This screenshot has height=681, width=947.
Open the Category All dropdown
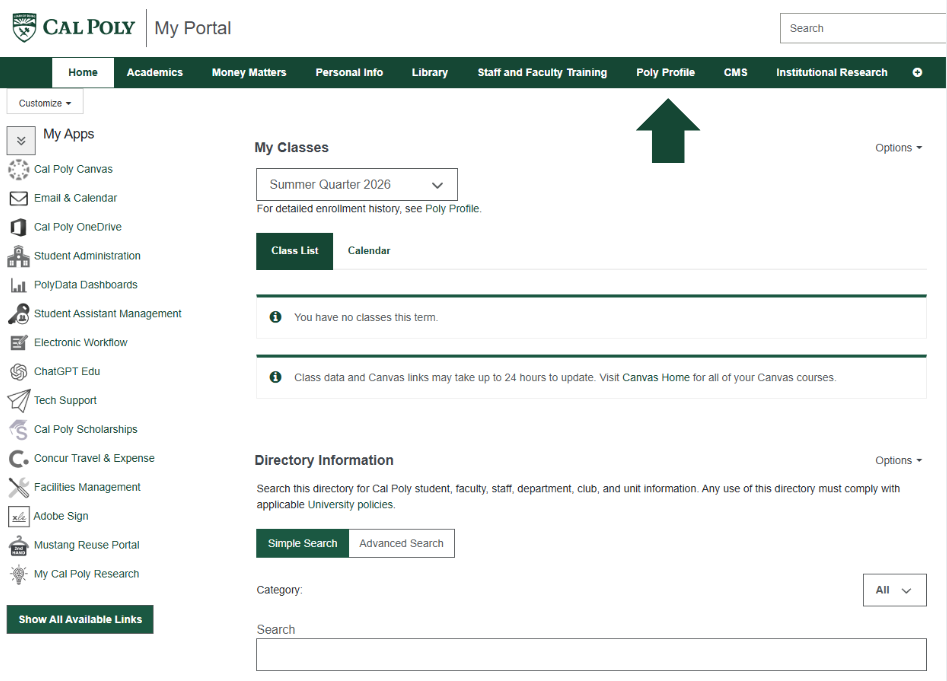pyautogui.click(x=894, y=590)
